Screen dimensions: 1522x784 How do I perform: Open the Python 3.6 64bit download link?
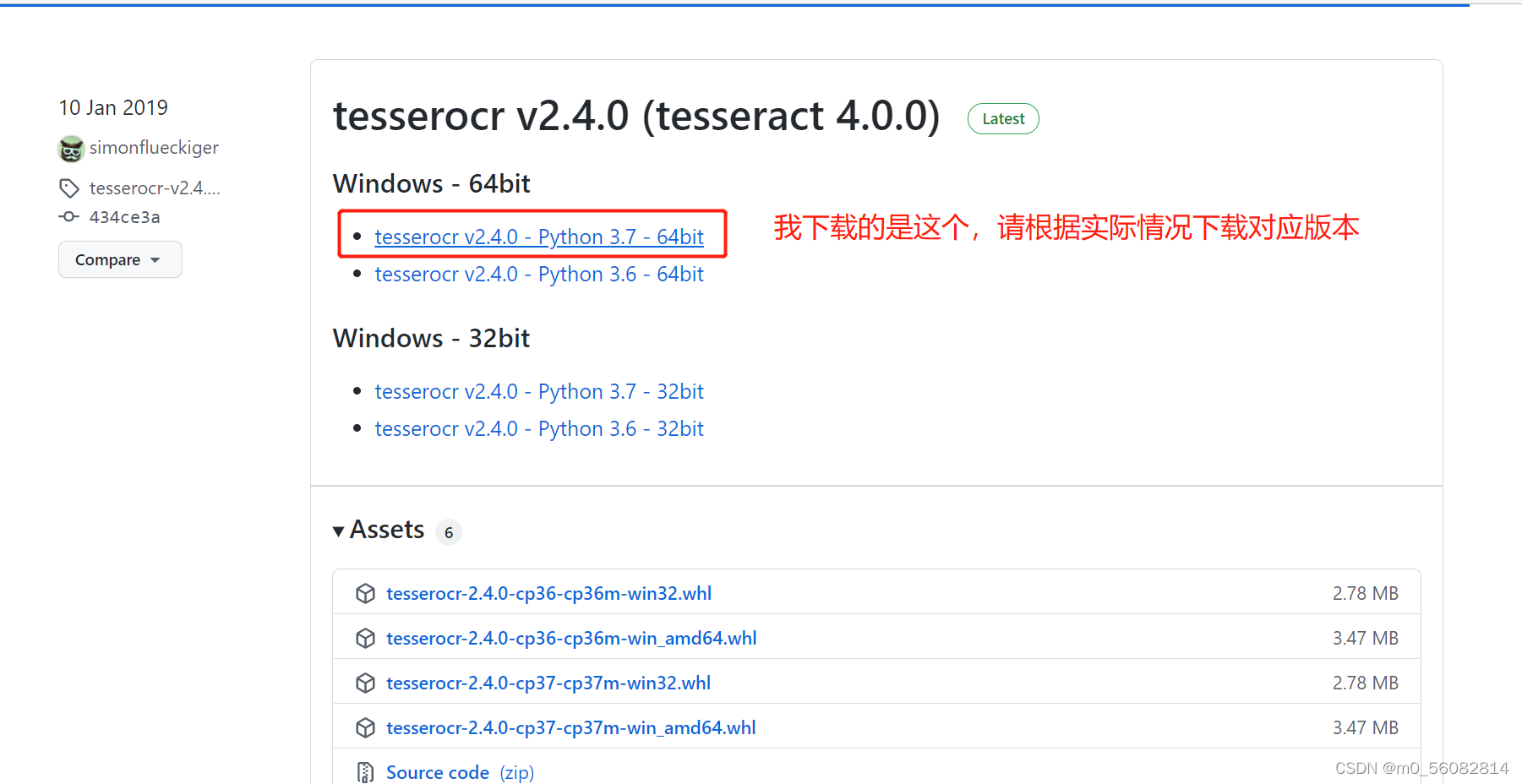tap(539, 275)
